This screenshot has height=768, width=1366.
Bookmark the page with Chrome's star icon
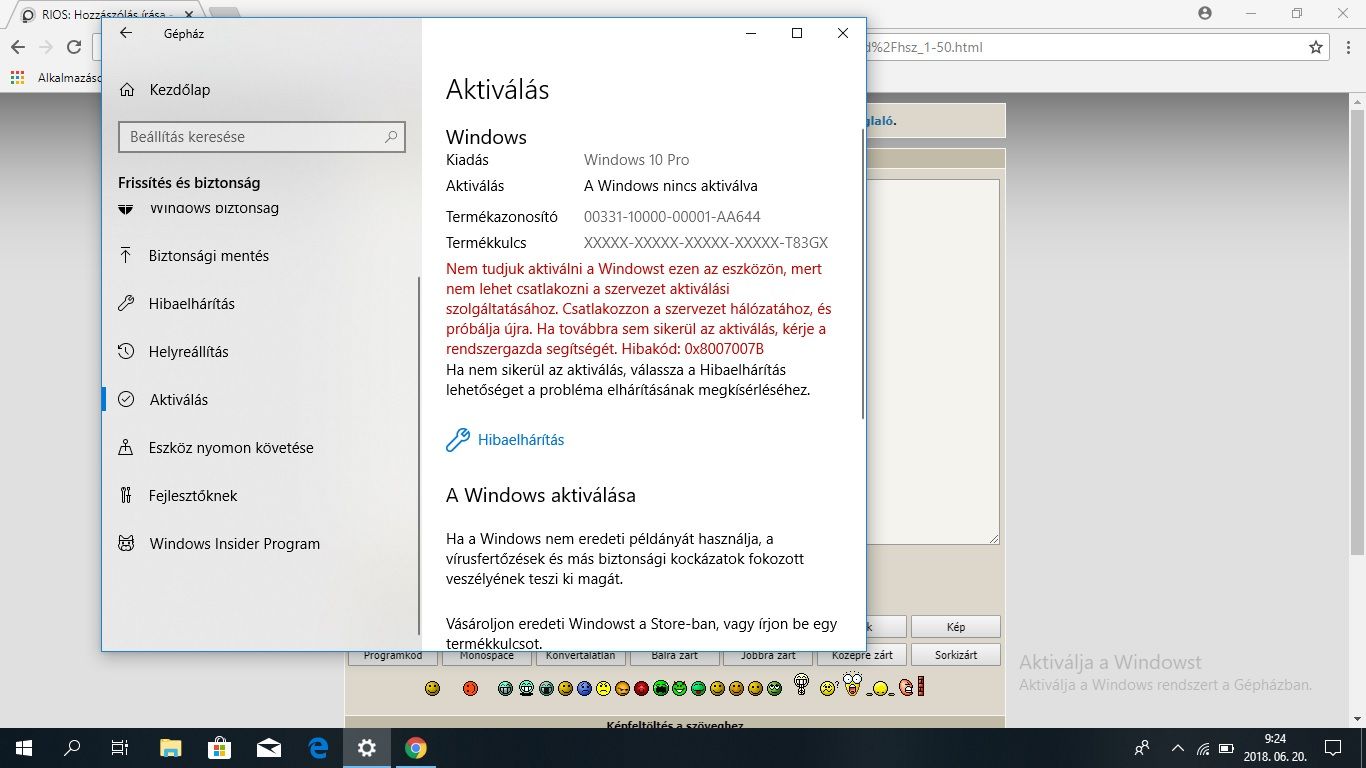[x=1316, y=47]
